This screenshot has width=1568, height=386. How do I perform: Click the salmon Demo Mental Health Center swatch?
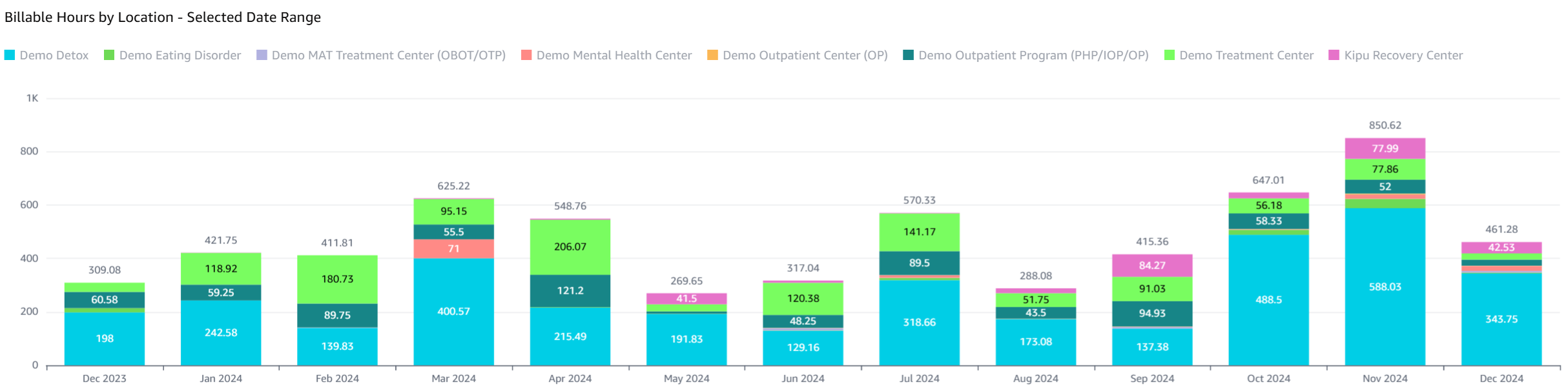pyautogui.click(x=526, y=56)
